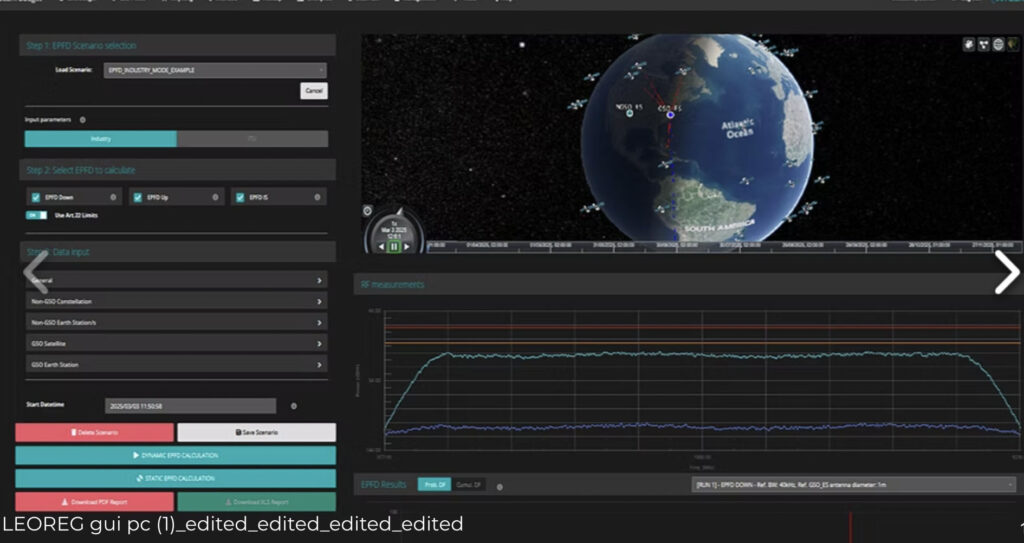Expand the GSO Earth Station section
Viewport: 1024px width, 543px height.
(176, 365)
